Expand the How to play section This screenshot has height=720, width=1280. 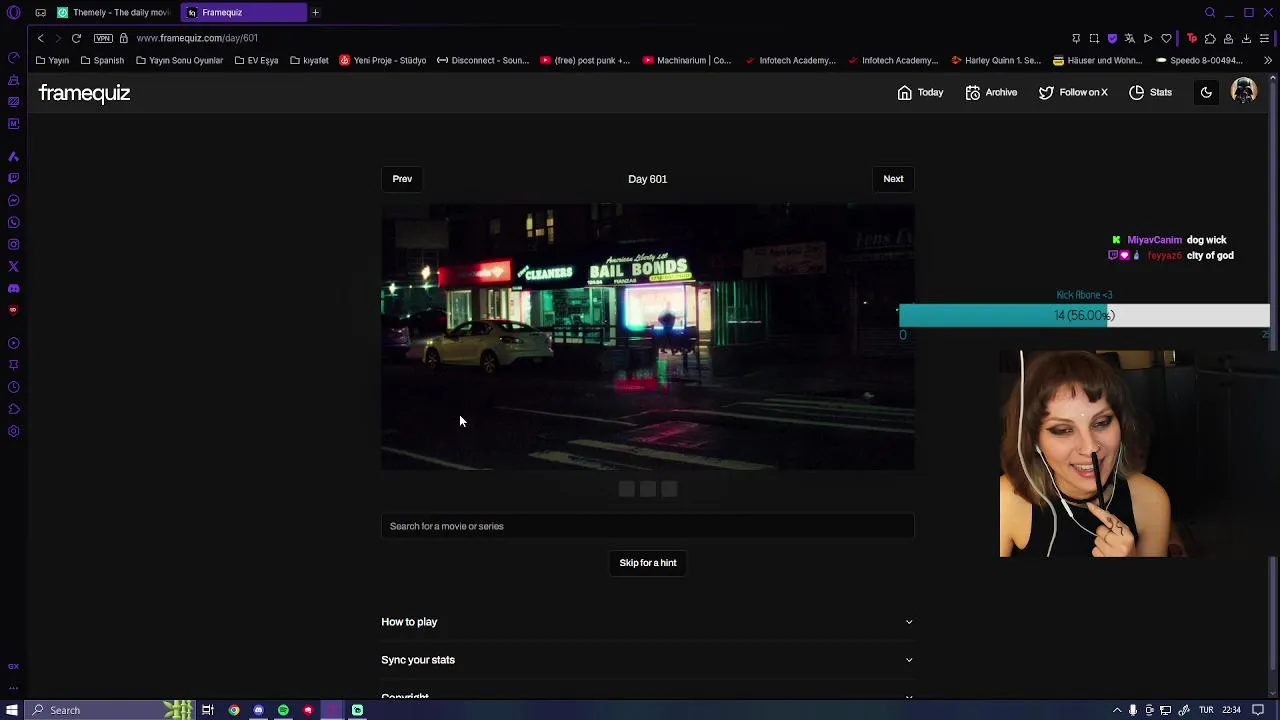647,622
